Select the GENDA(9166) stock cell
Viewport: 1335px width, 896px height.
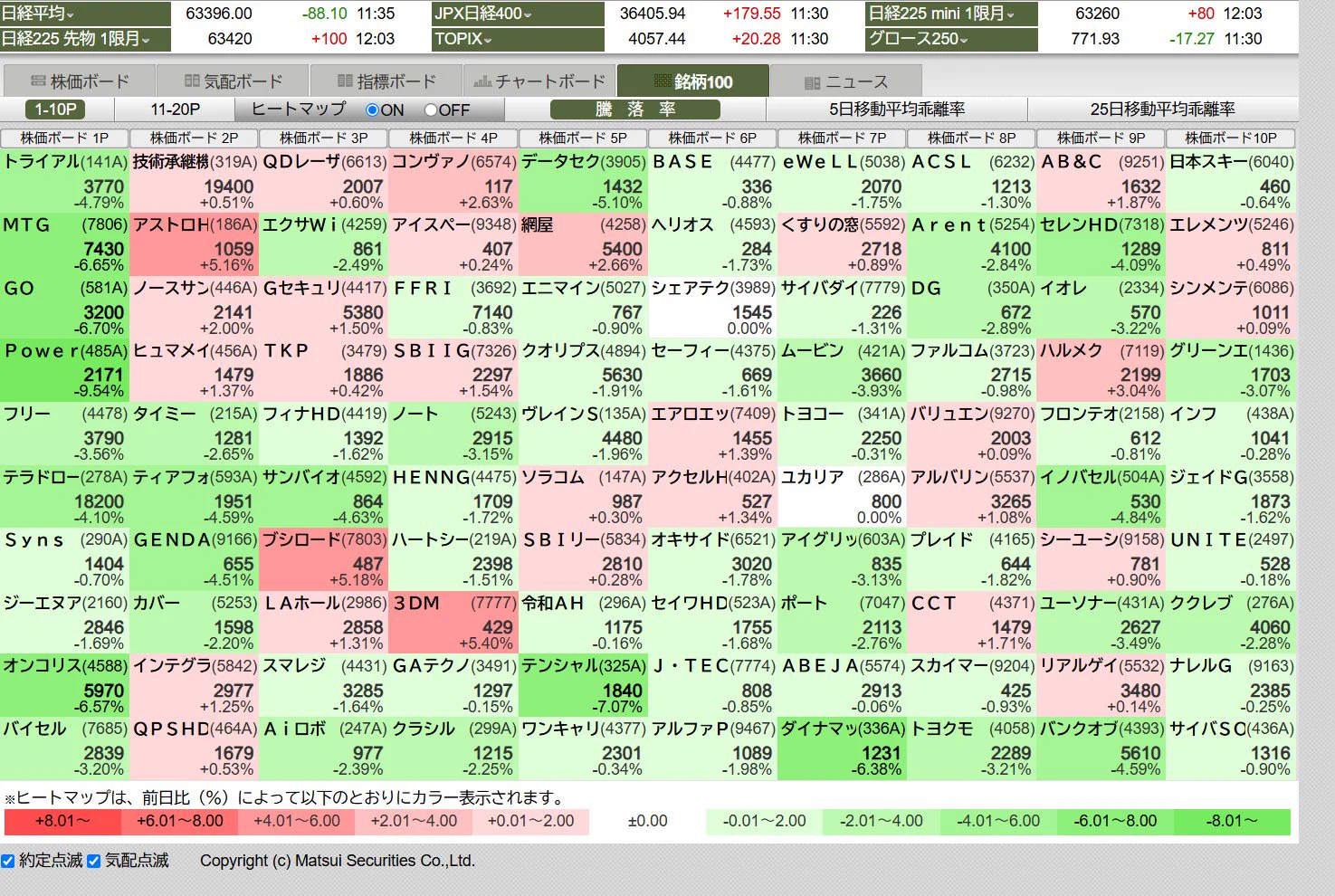click(194, 559)
